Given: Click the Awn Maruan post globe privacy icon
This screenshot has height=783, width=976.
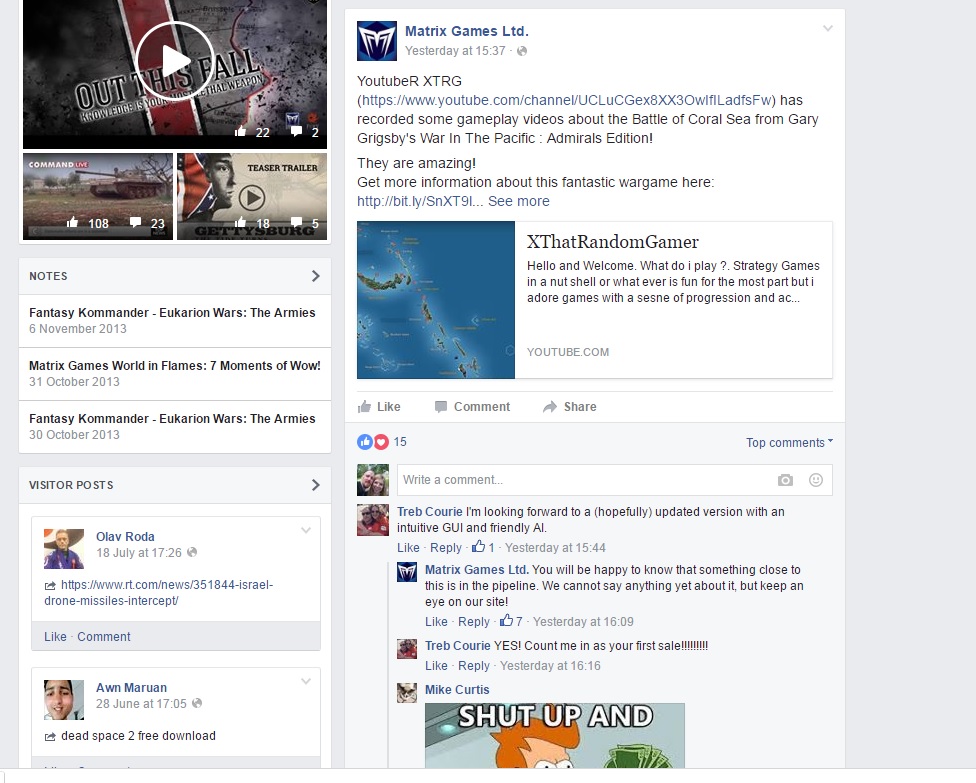Looking at the screenshot, I should 197,703.
